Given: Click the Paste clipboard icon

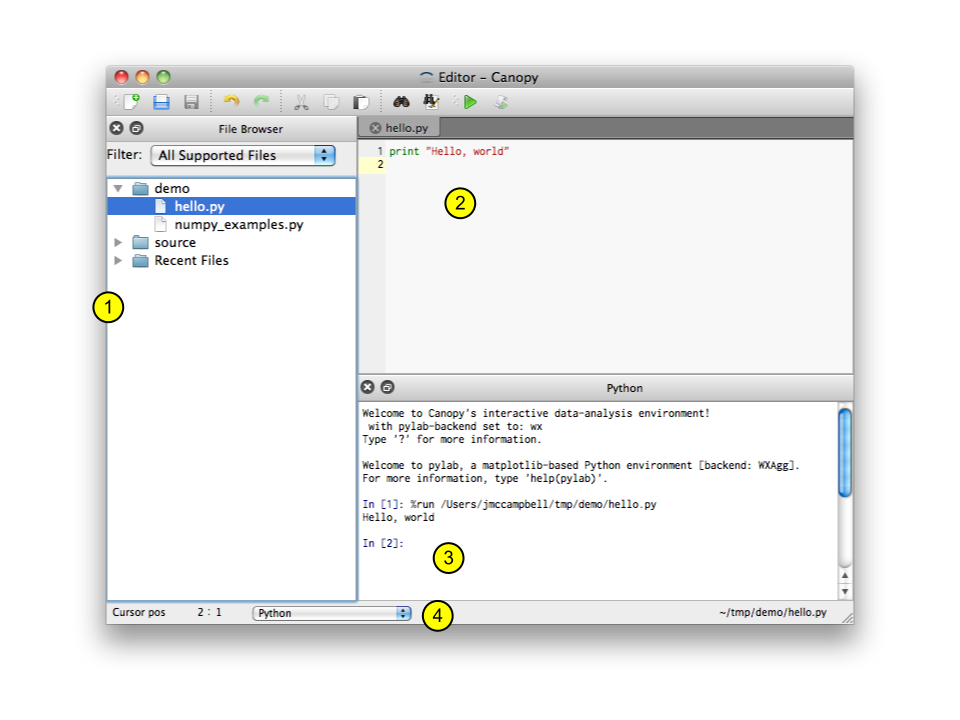Looking at the screenshot, I should click(361, 102).
